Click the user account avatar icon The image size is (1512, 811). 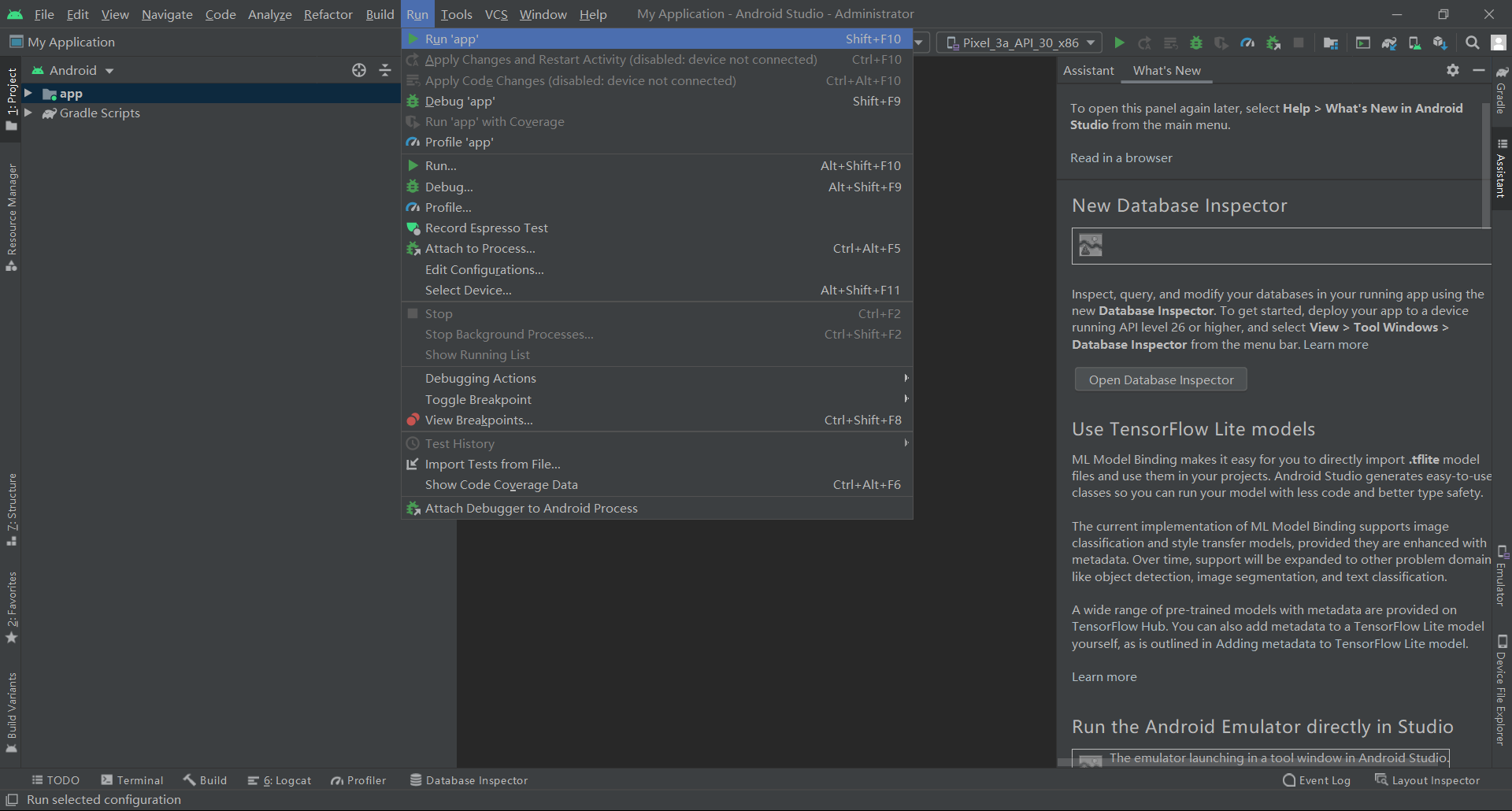click(x=1499, y=43)
